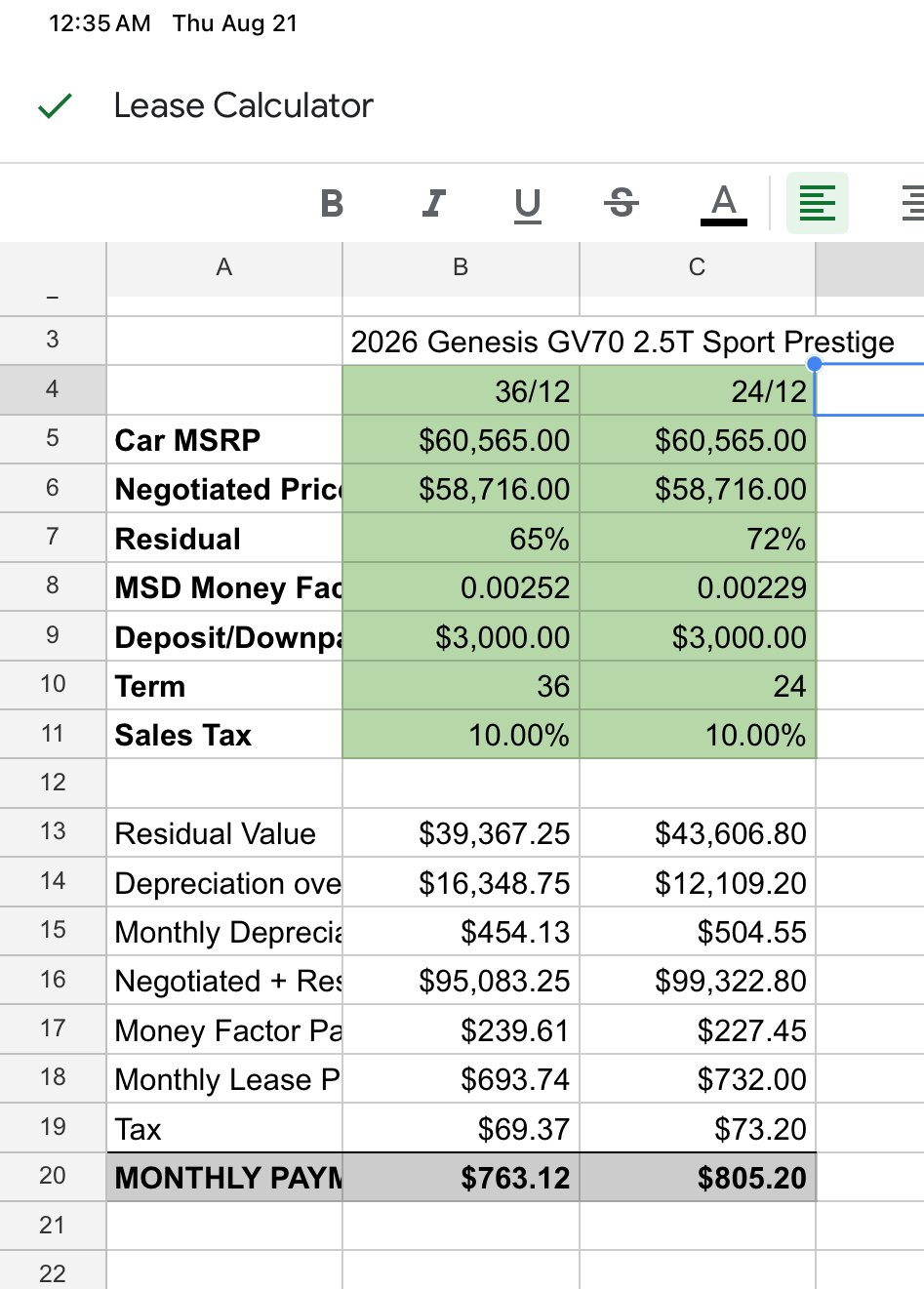The width and height of the screenshot is (924, 1289).
Task: Select left align icon
Action: coord(818,203)
